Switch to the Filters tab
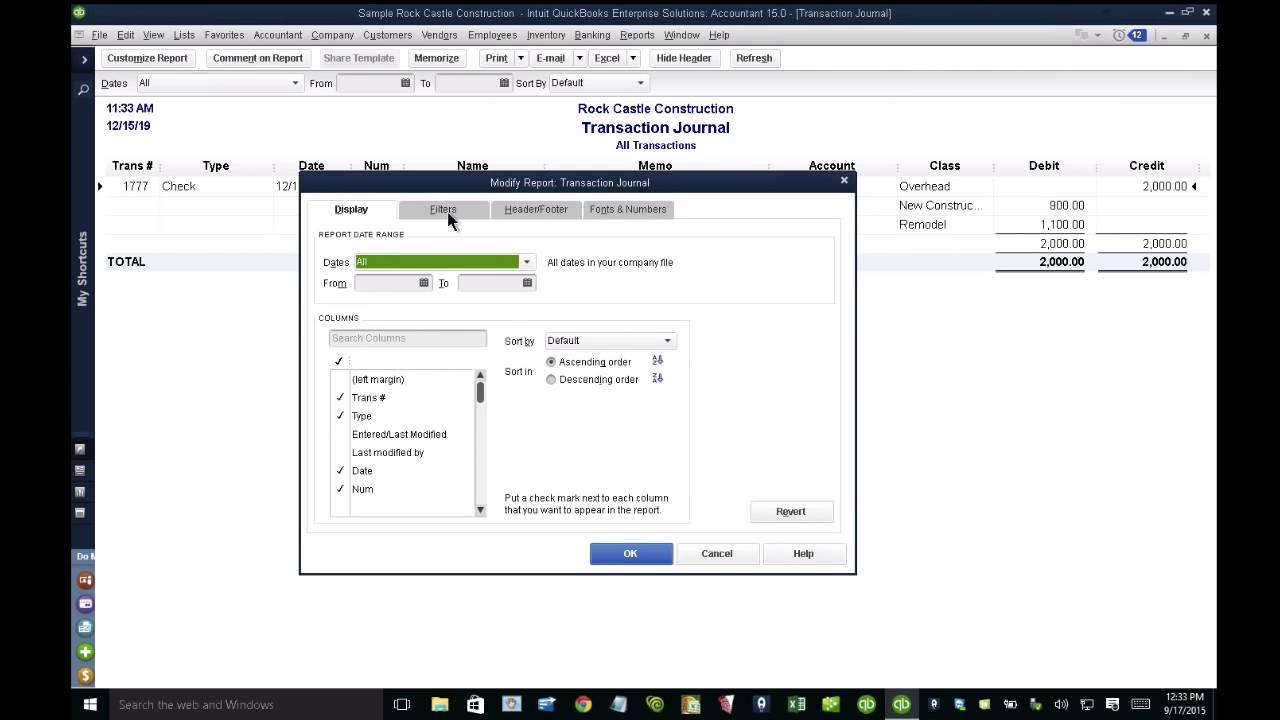 click(443, 209)
